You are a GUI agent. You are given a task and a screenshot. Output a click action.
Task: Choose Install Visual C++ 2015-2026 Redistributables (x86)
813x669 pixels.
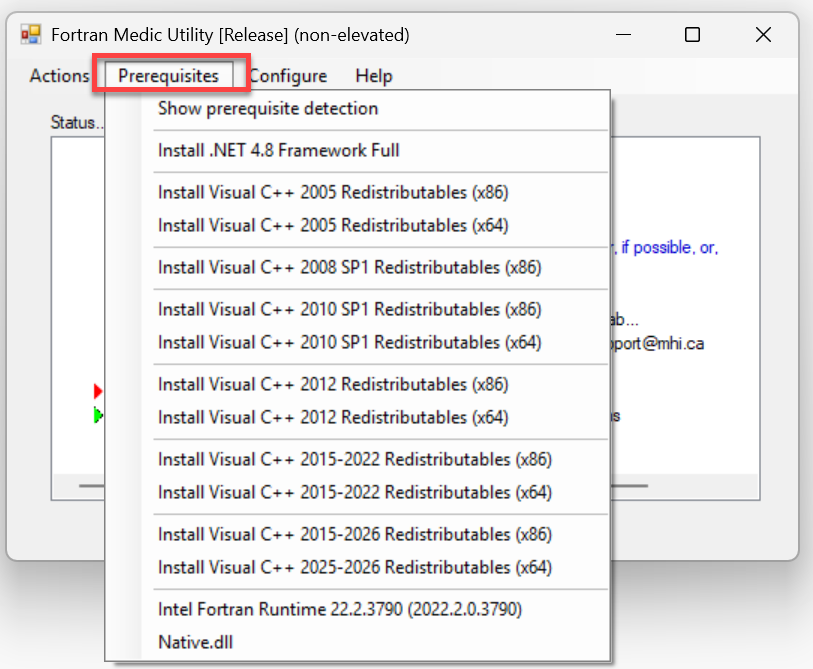(x=357, y=535)
